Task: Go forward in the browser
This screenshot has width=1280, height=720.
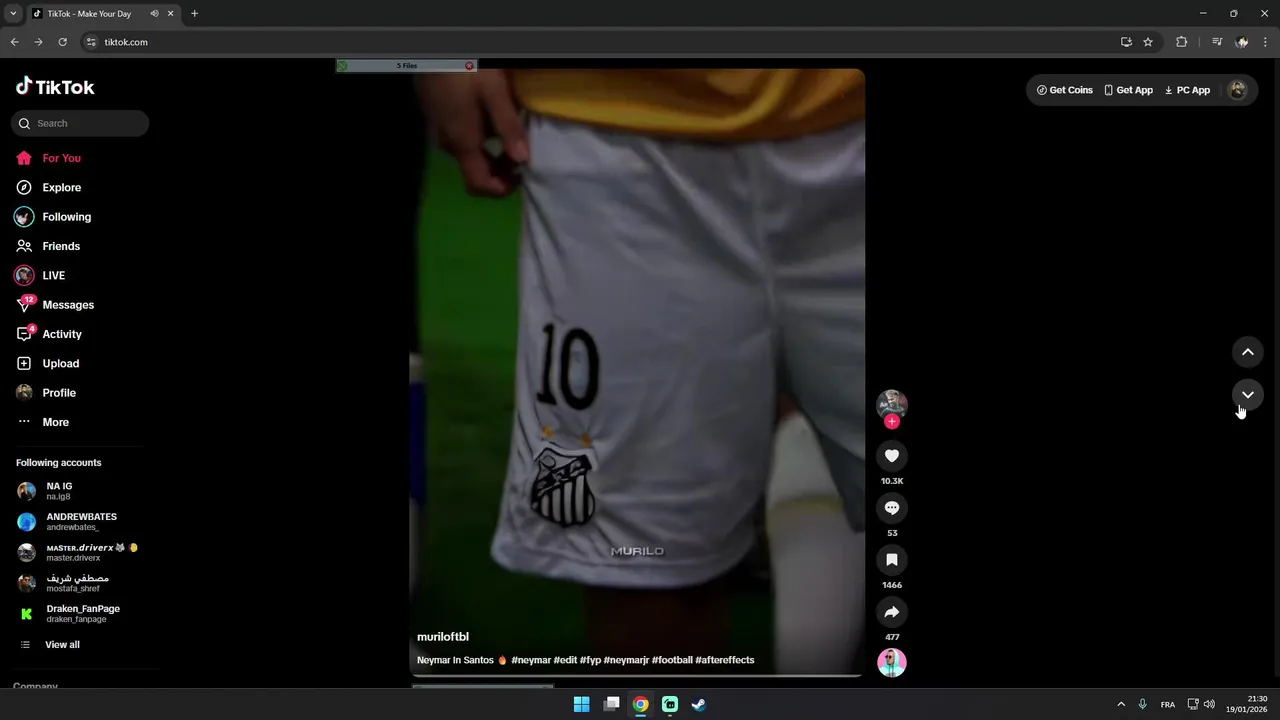Action: (38, 42)
